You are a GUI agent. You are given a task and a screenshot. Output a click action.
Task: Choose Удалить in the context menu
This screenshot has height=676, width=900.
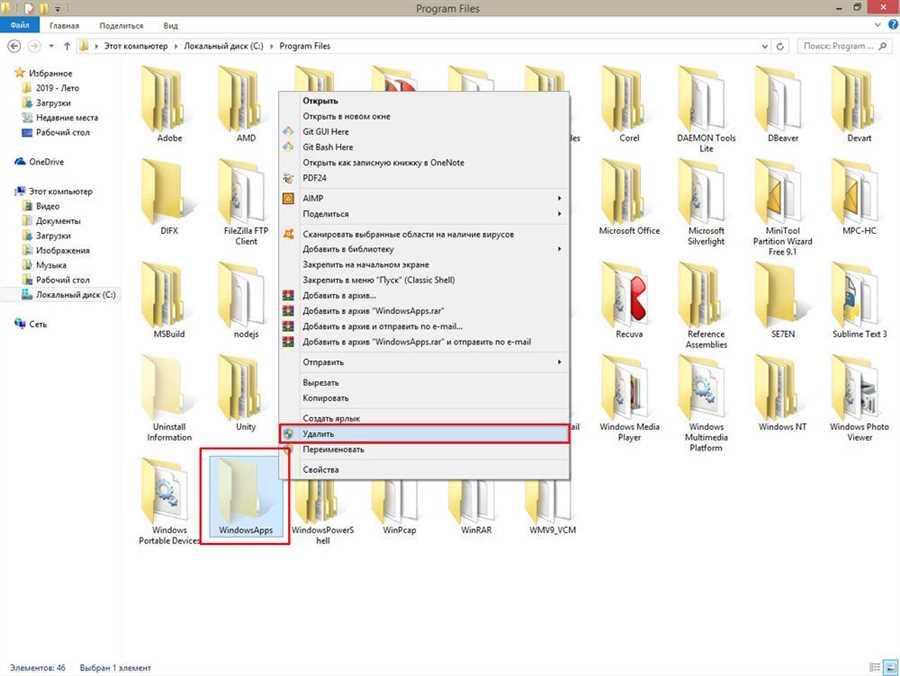(x=424, y=434)
